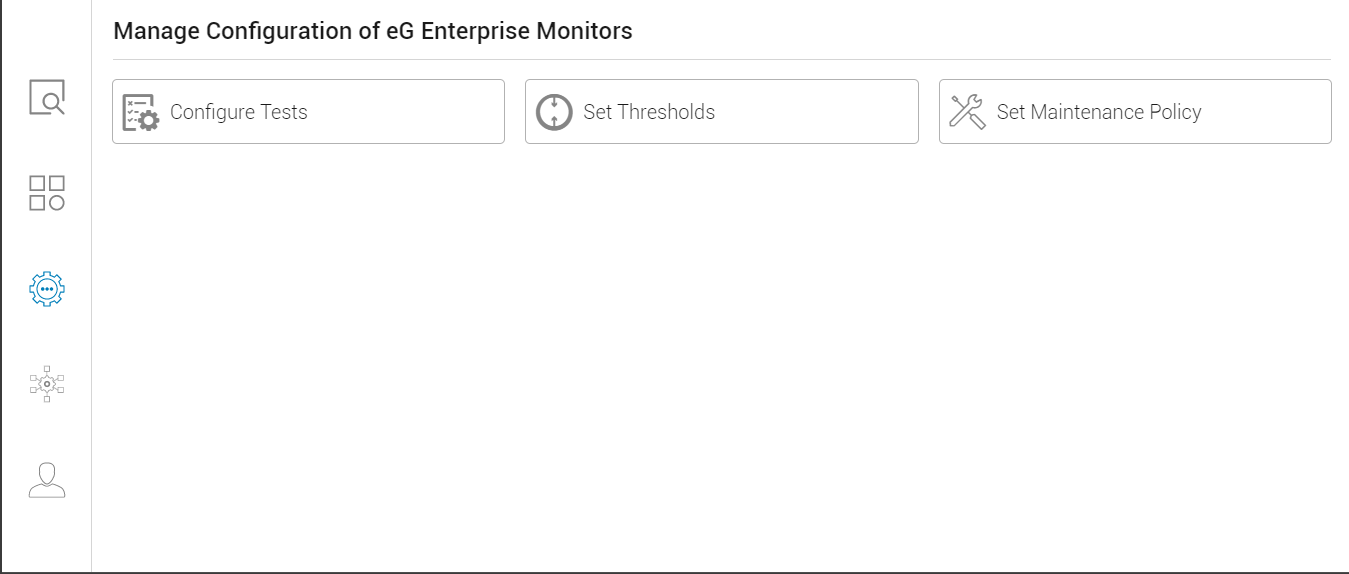Click the blank content area below the tiles
Viewport: 1349px width, 574px height.
[x=720, y=360]
